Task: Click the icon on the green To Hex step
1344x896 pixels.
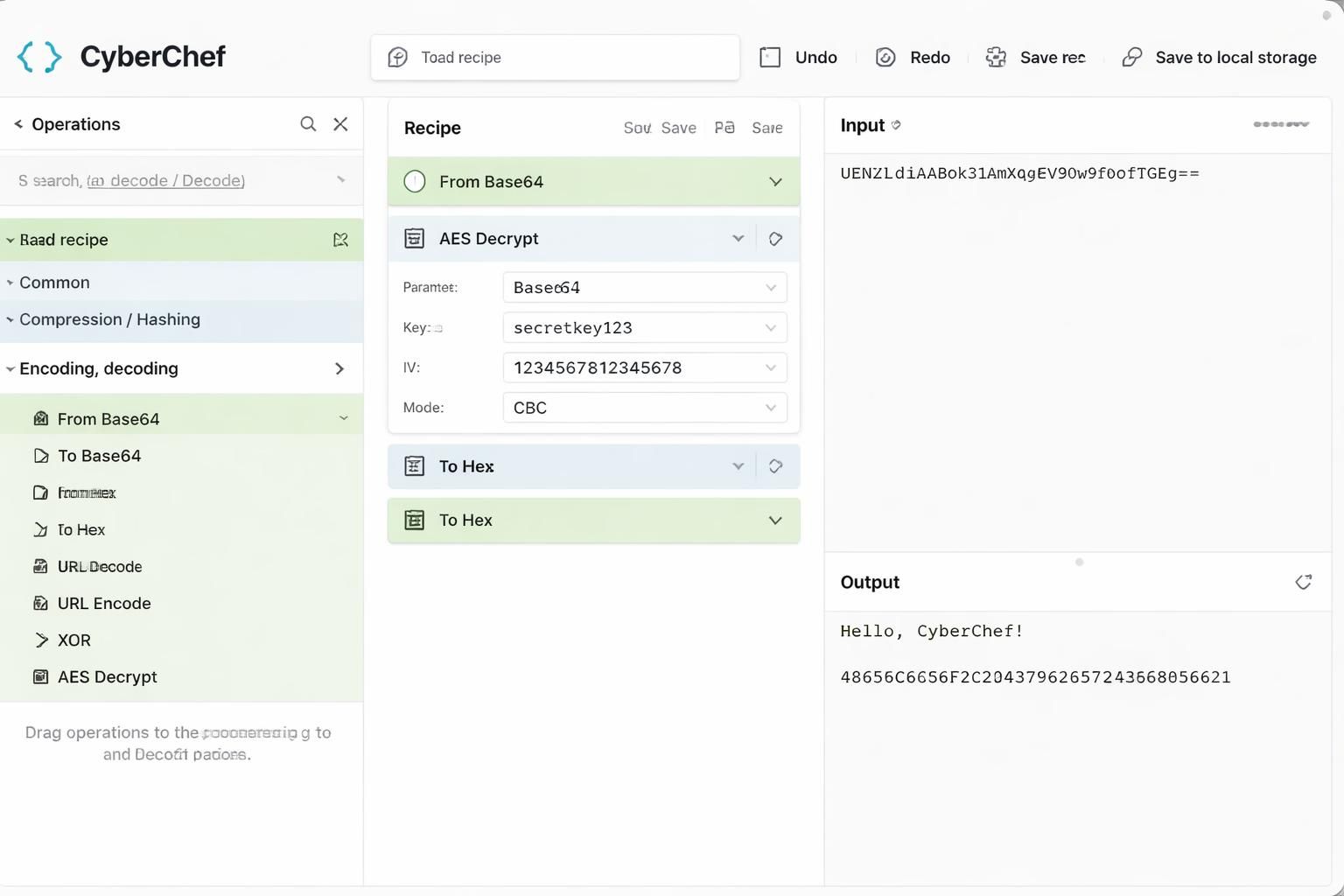Action: [x=415, y=521]
